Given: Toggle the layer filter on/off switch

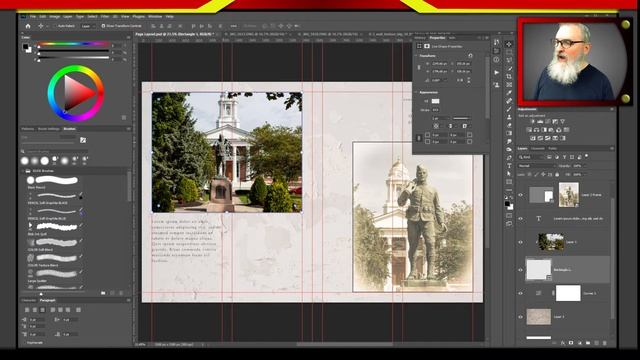Looking at the screenshot, I should click(x=587, y=156).
